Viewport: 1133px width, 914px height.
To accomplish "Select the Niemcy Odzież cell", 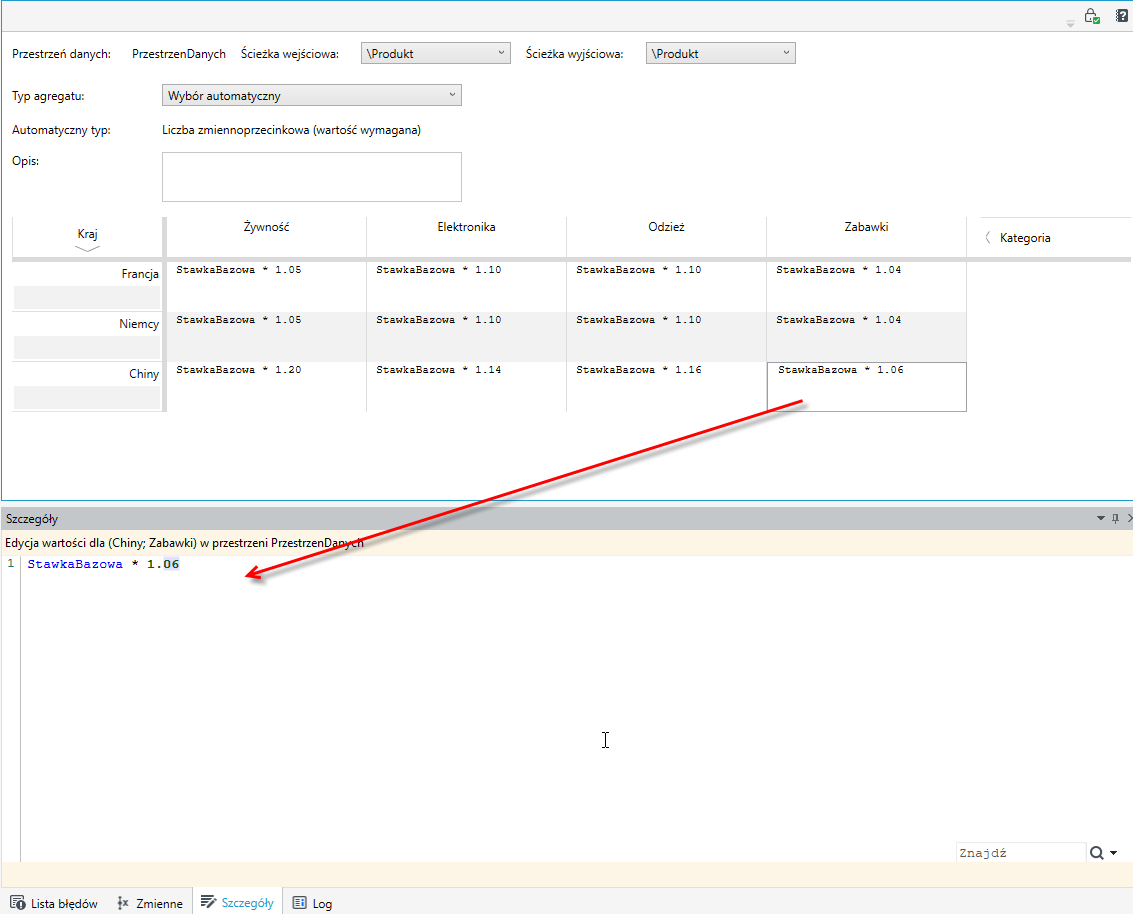I will pyautogui.click(x=666, y=337).
